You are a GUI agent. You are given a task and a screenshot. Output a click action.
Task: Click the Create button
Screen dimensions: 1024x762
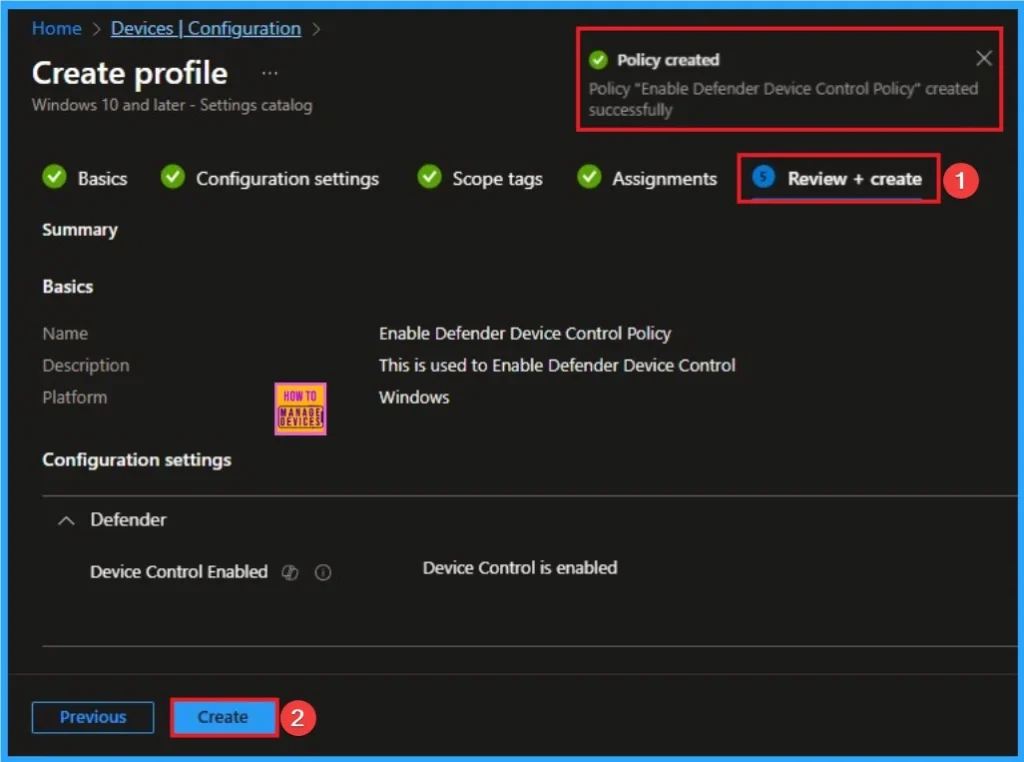(222, 717)
